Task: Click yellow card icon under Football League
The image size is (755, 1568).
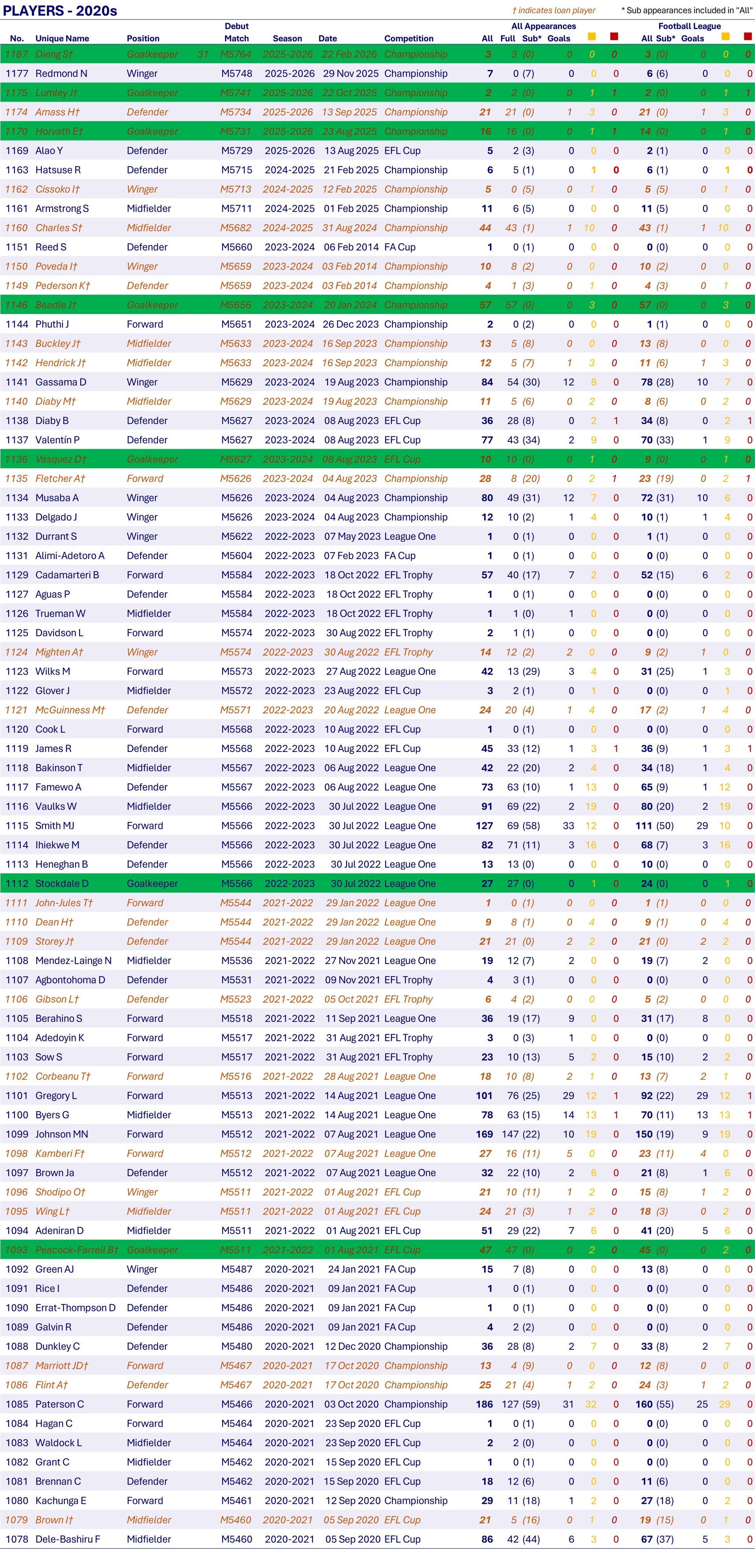Action: click(725, 37)
